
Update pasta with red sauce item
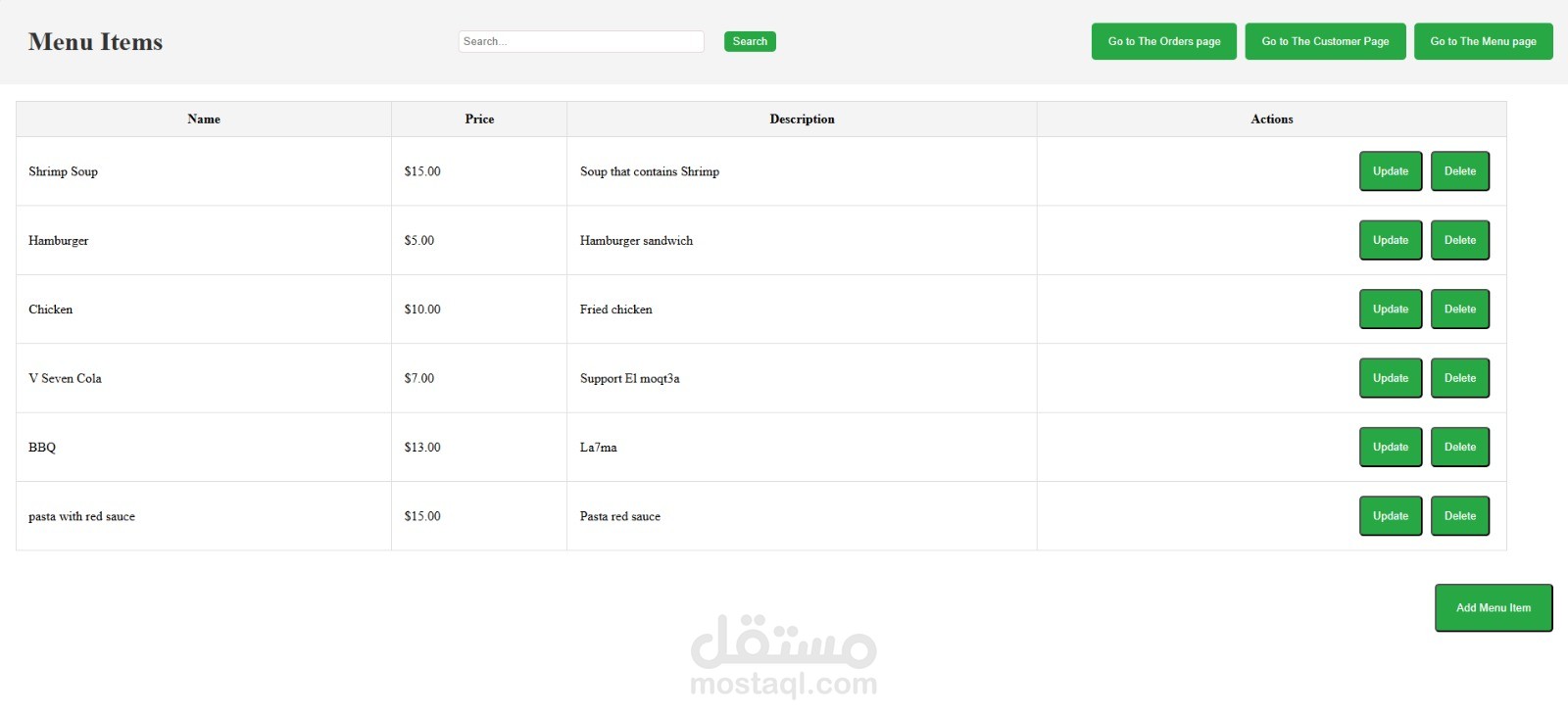[x=1391, y=516]
